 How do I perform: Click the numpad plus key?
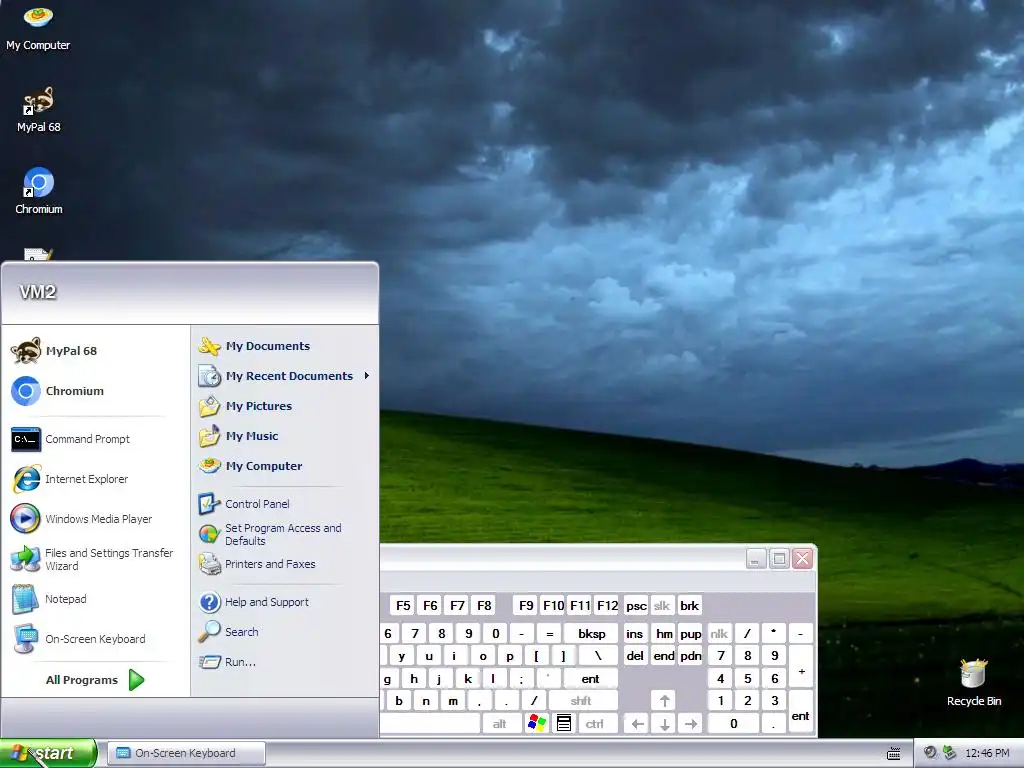point(801,667)
